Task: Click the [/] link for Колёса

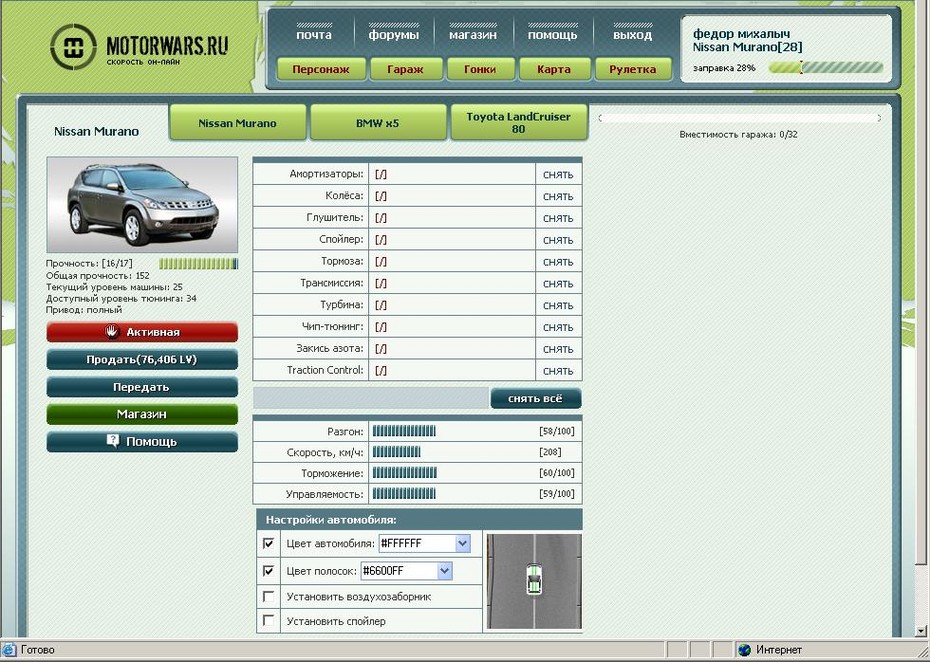Action: pos(381,196)
